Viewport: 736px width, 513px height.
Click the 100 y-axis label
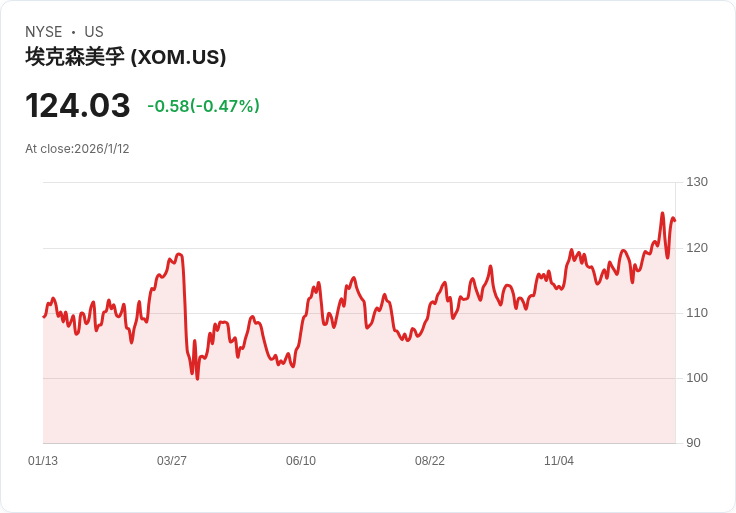point(697,378)
